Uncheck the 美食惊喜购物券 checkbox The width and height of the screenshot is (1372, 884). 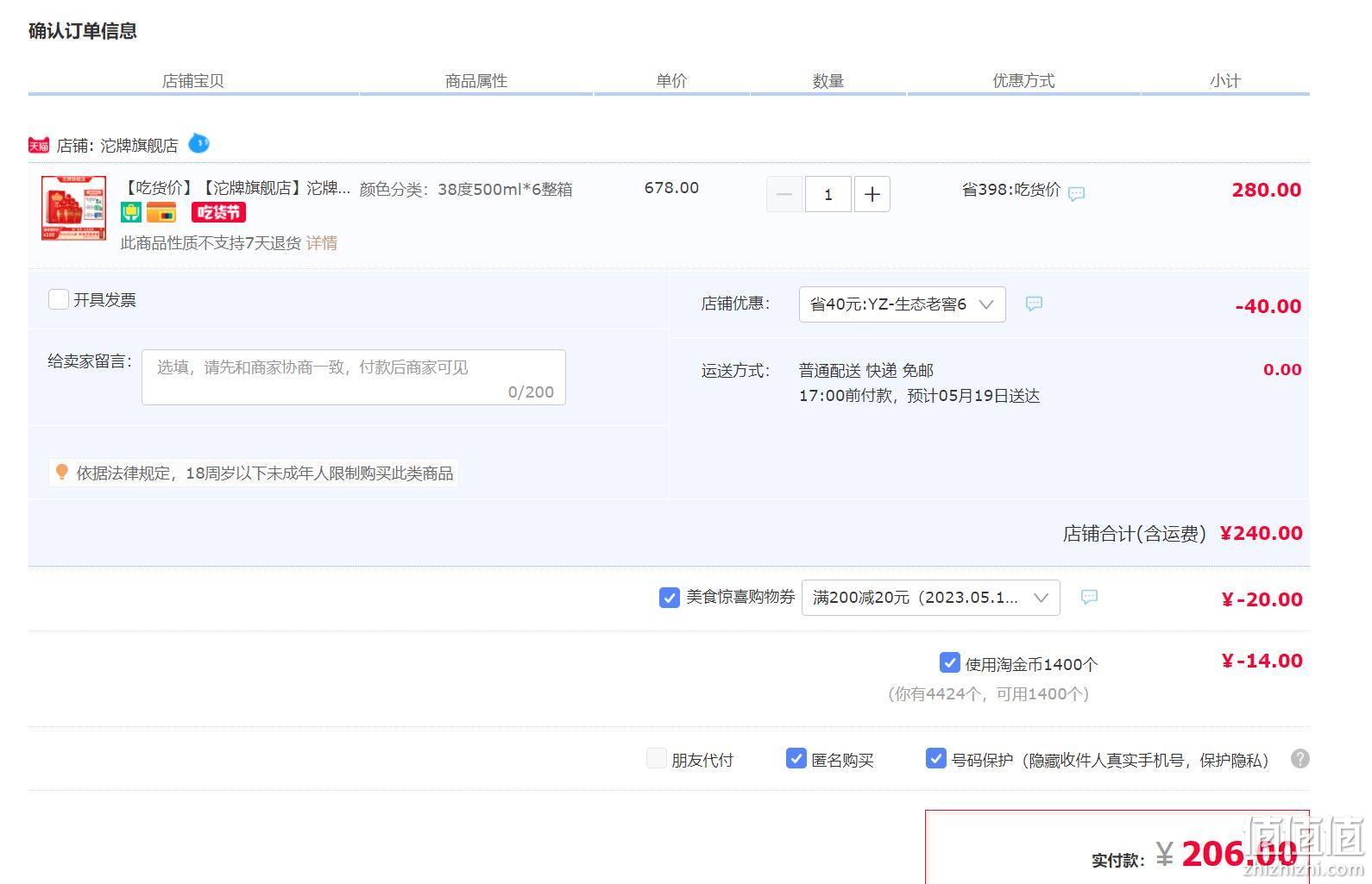pos(669,597)
